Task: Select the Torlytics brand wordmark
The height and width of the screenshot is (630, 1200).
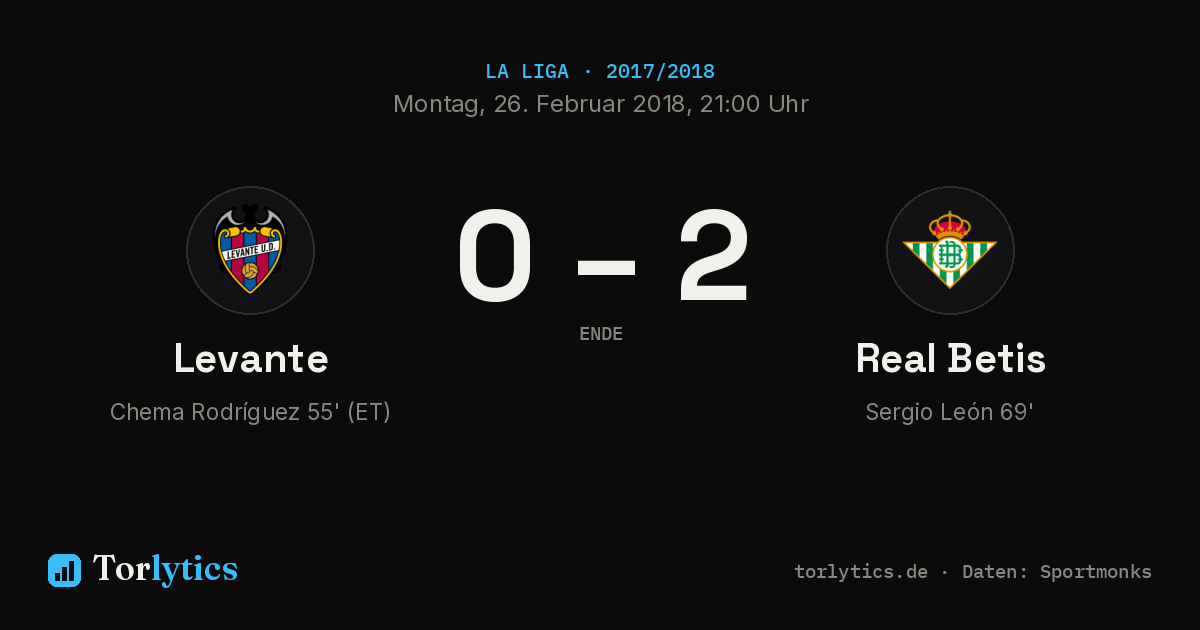Action: click(x=165, y=569)
